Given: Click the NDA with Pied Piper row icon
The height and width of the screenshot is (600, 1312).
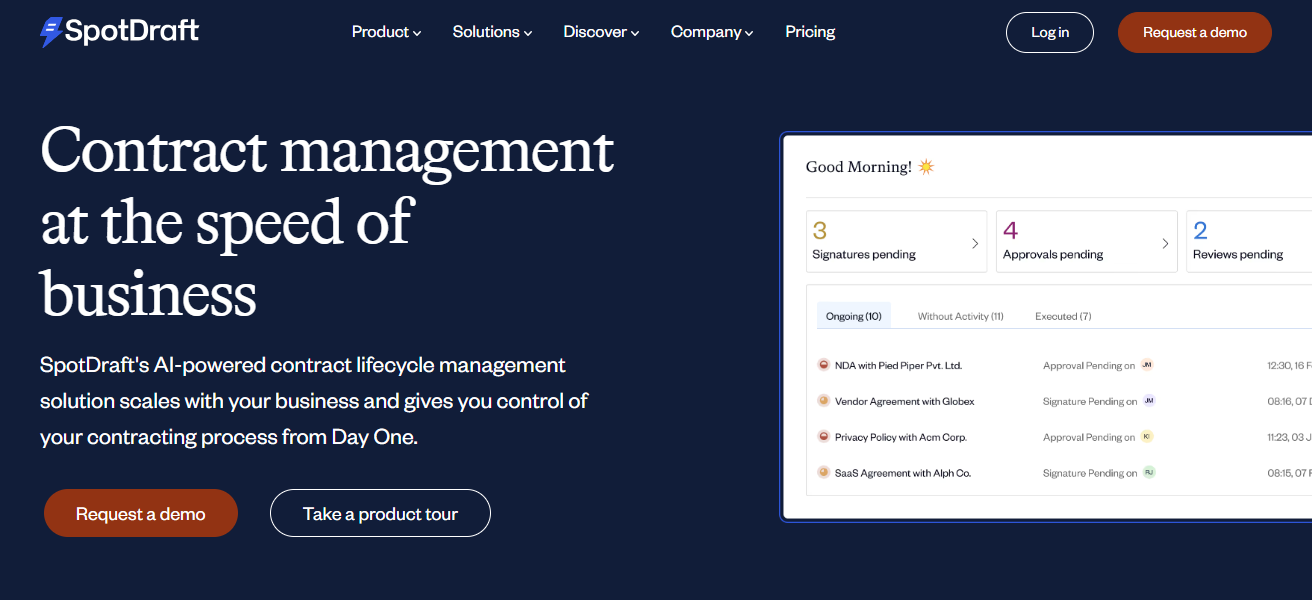Looking at the screenshot, I should [x=823, y=365].
